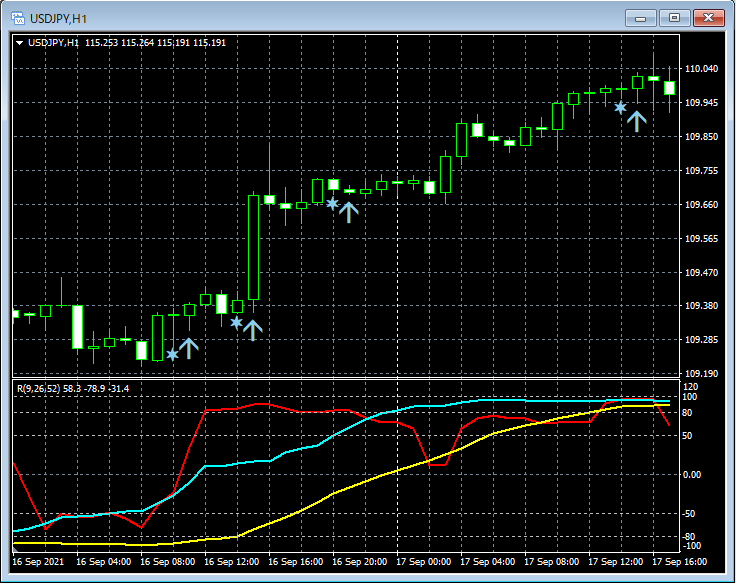Click the up-arrow signal below 17 Sep 13:00 candle
737x583 pixels.
636,121
